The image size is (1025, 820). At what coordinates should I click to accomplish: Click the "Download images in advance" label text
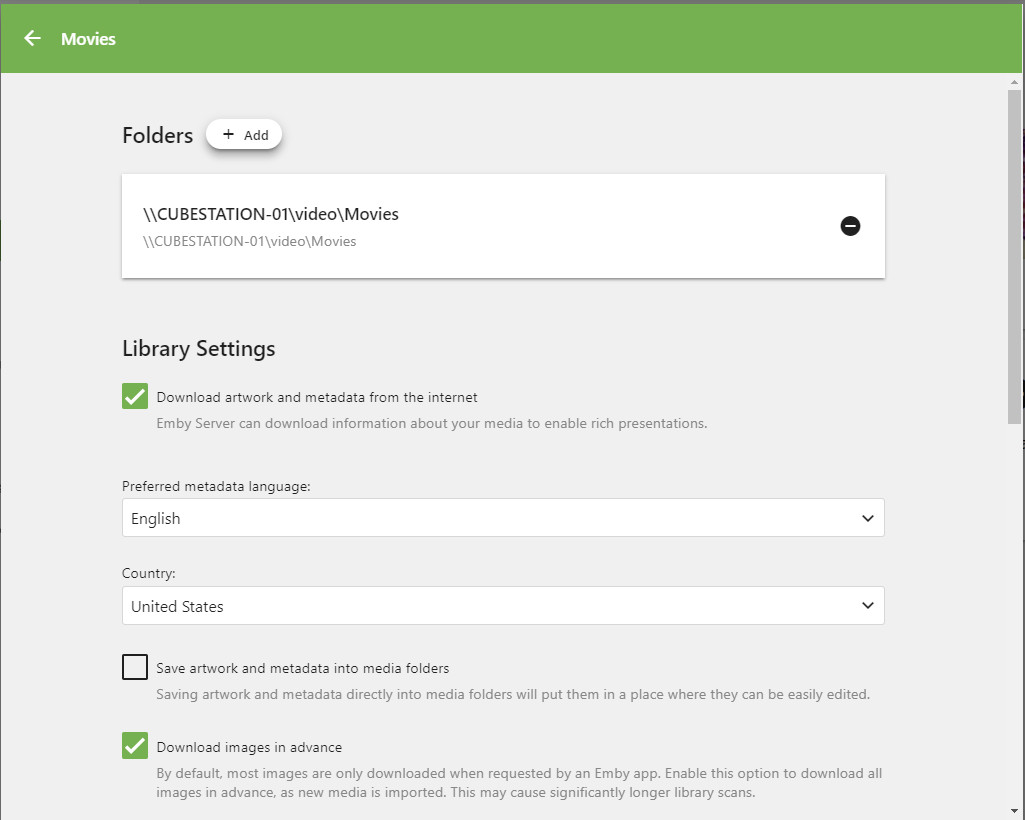click(249, 747)
